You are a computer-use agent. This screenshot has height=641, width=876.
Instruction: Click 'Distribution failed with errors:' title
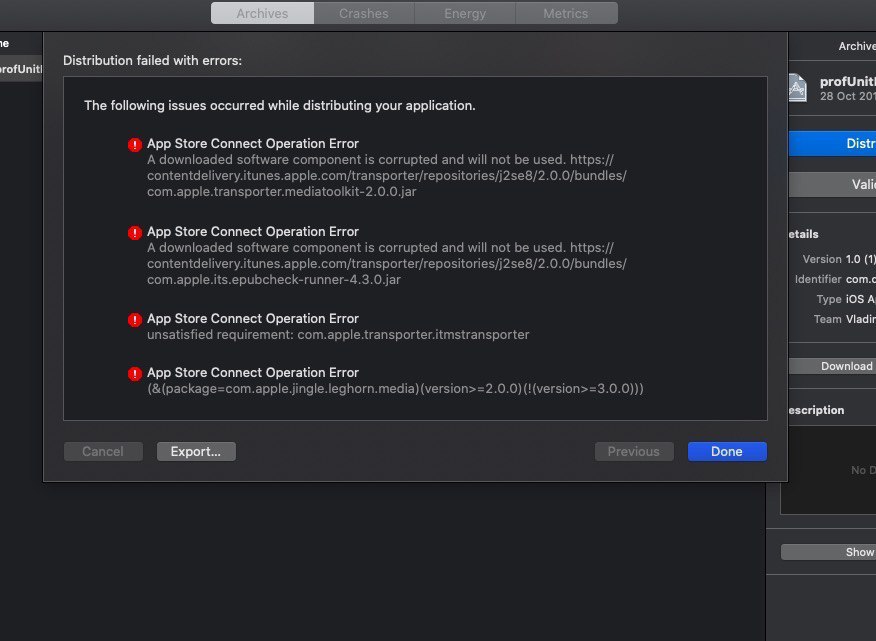(153, 60)
